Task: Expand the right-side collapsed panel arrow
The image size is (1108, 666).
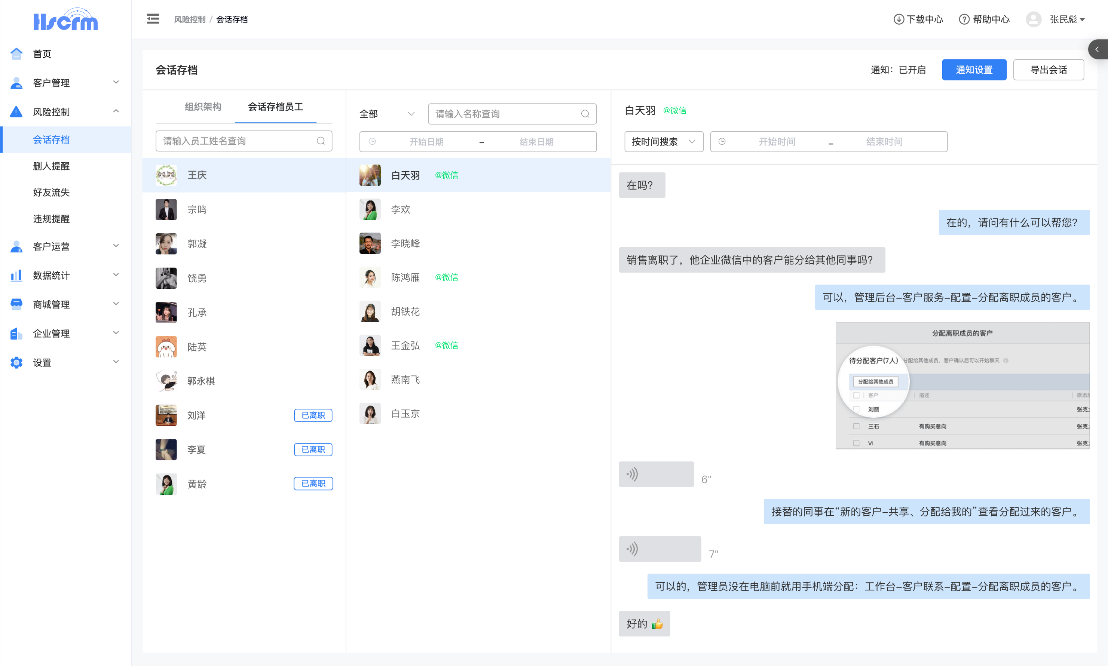Action: tap(1098, 49)
